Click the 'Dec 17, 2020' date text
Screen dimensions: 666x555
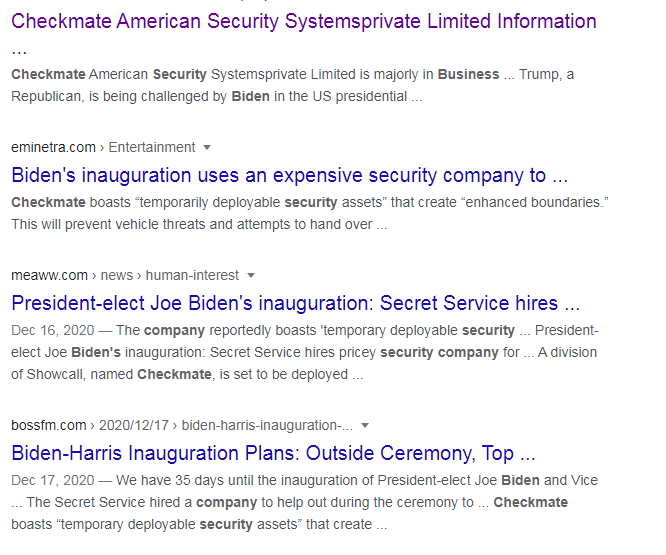pyautogui.click(x=53, y=480)
